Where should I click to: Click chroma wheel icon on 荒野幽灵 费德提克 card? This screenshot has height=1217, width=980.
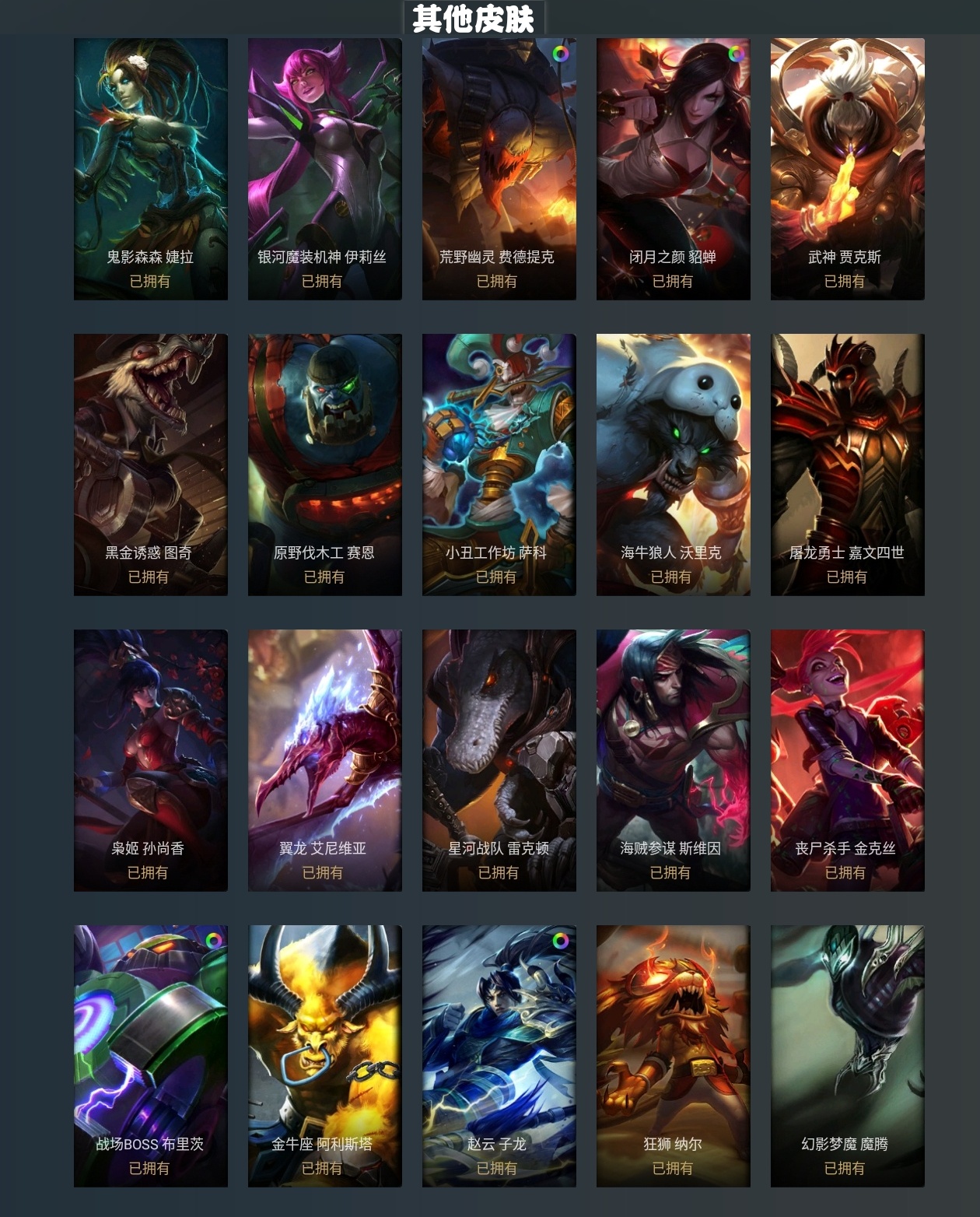[x=560, y=54]
